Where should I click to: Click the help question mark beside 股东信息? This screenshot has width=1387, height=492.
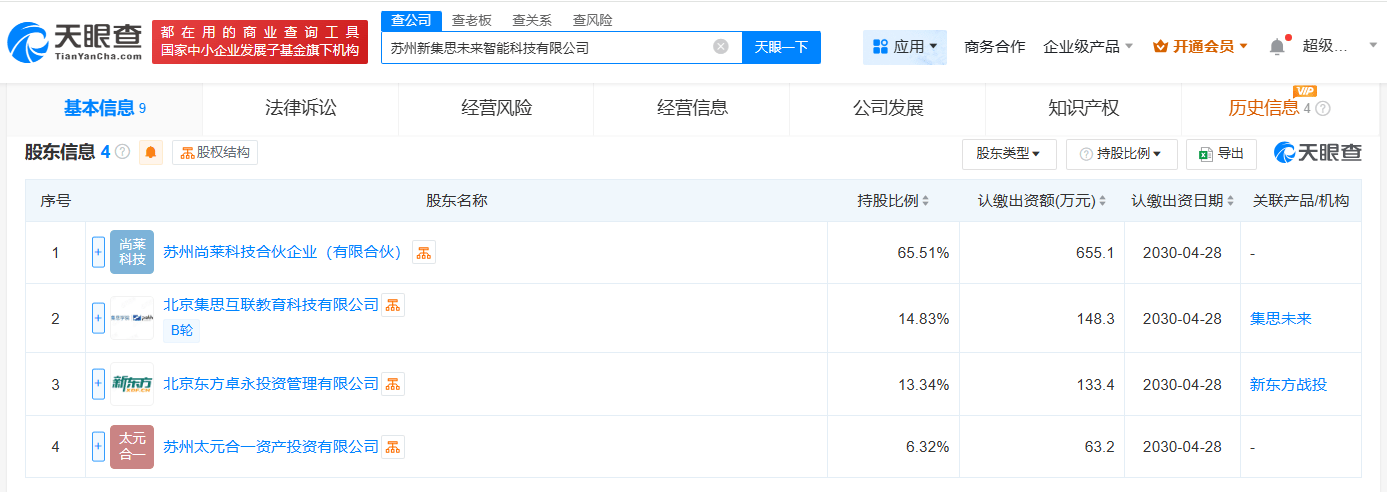point(122,152)
